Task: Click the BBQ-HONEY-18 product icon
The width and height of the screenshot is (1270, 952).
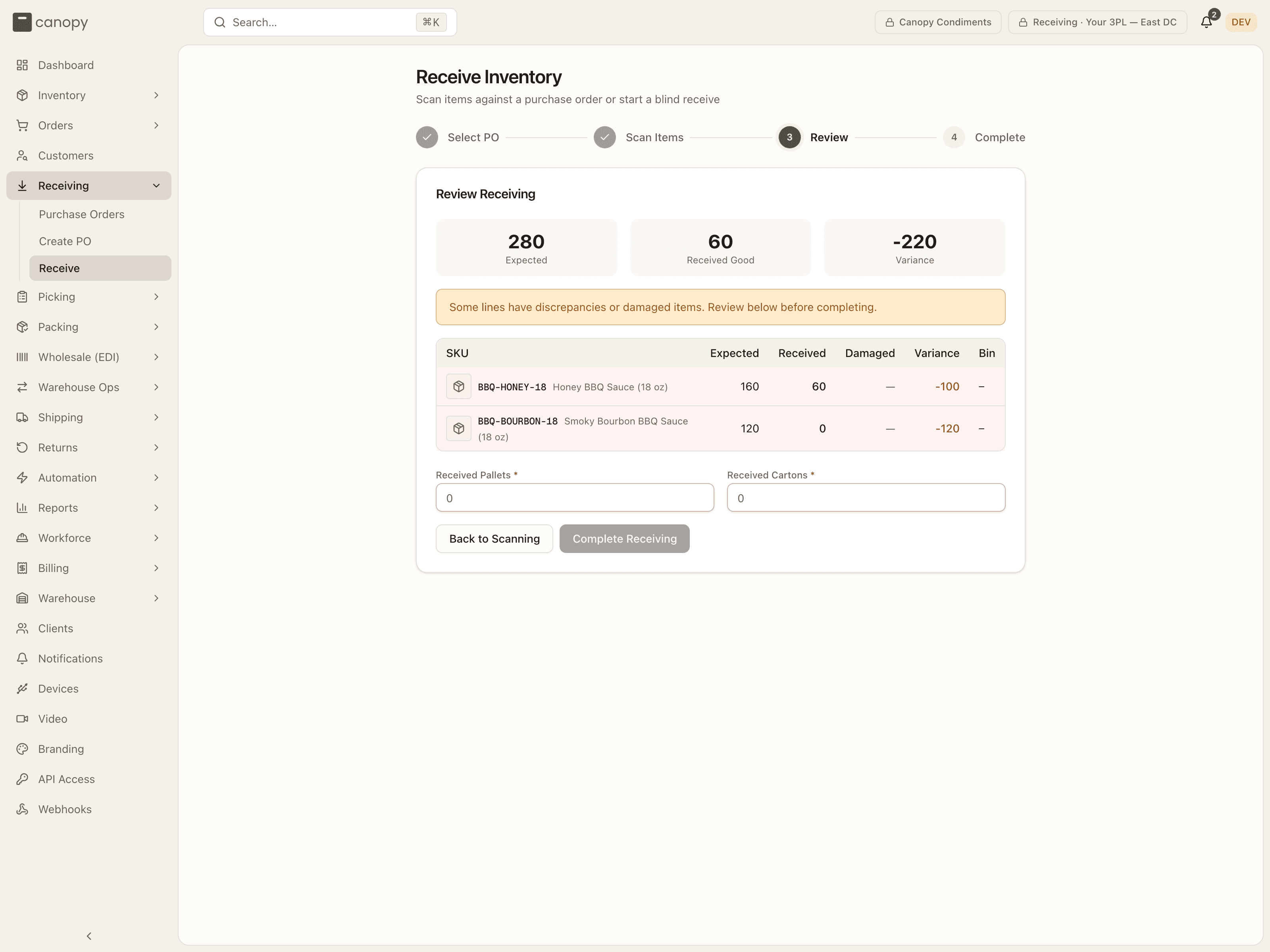Action: (458, 386)
